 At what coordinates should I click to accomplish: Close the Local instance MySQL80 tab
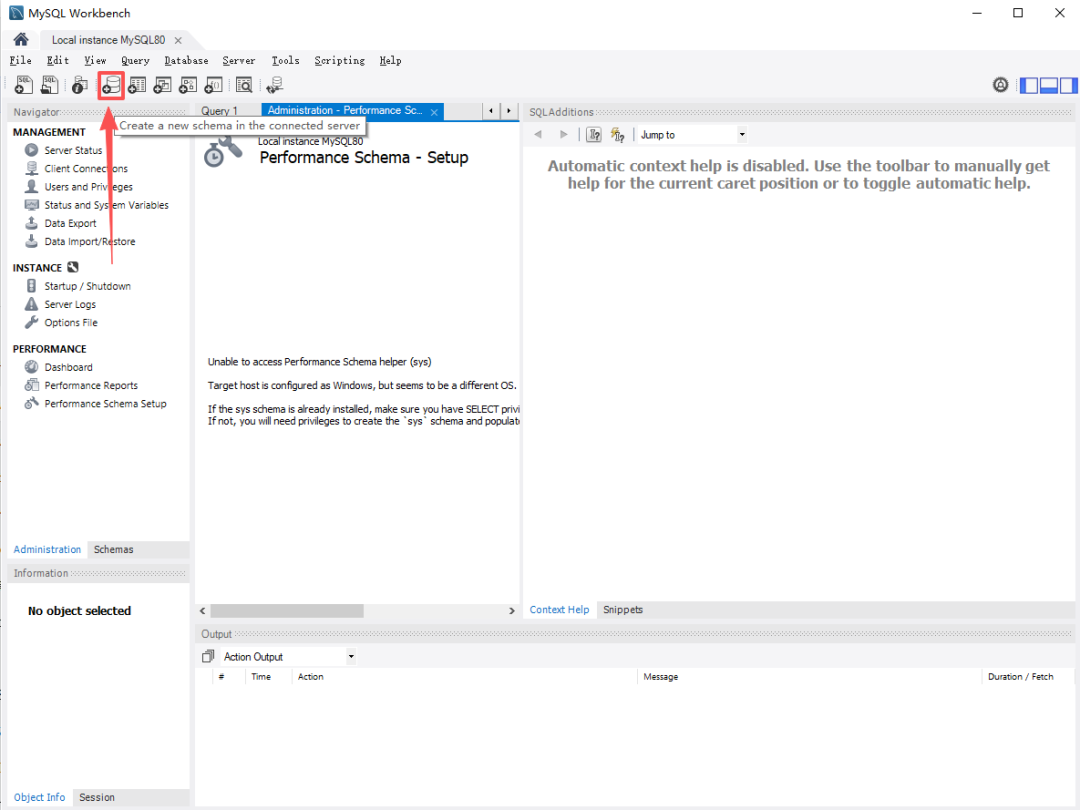tap(178, 40)
